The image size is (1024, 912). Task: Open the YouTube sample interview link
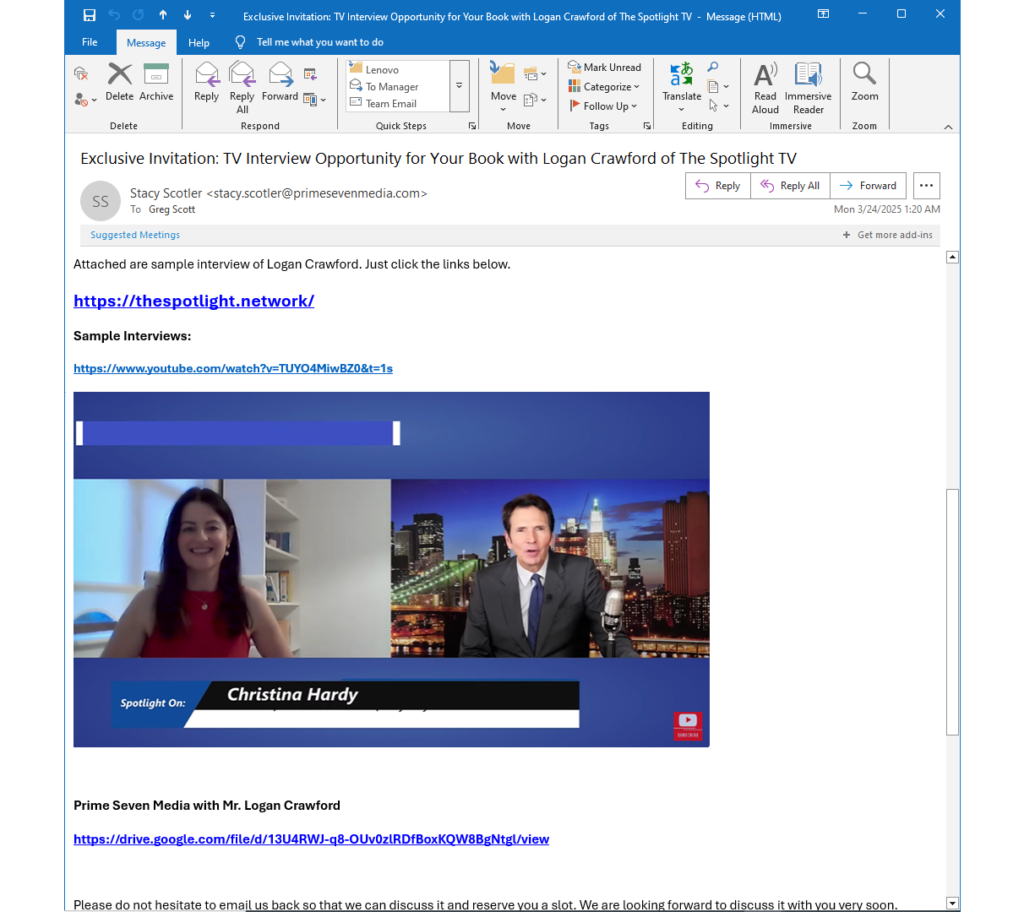tap(233, 368)
